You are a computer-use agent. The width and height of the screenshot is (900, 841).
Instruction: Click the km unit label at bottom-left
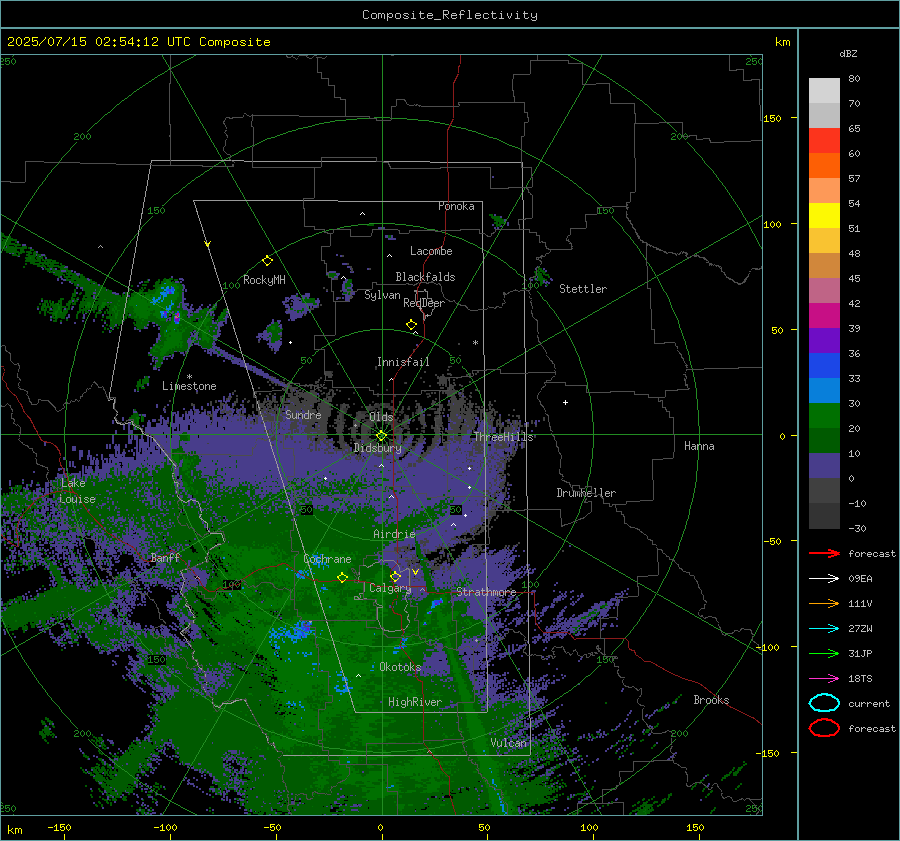[x=14, y=830]
